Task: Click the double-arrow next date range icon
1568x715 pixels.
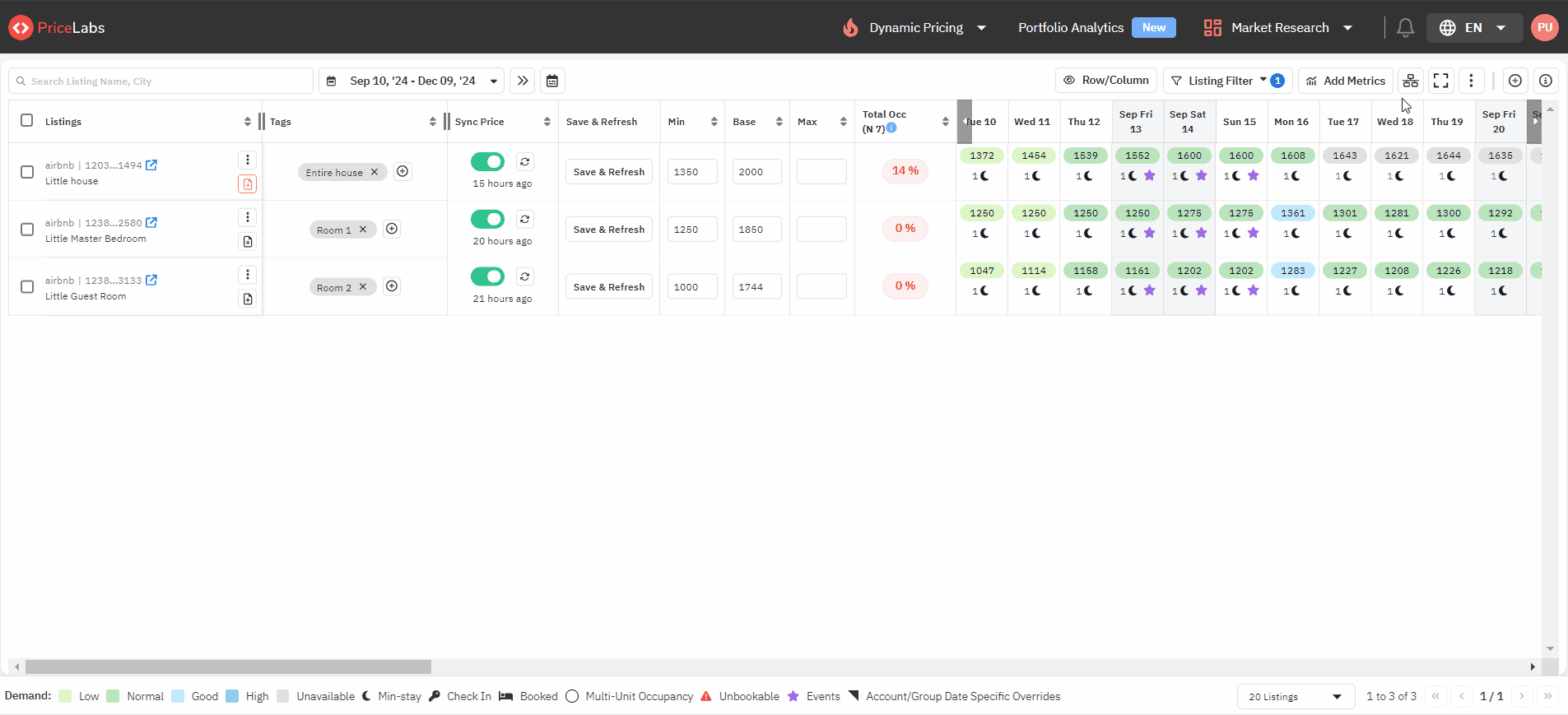Action: point(523,81)
